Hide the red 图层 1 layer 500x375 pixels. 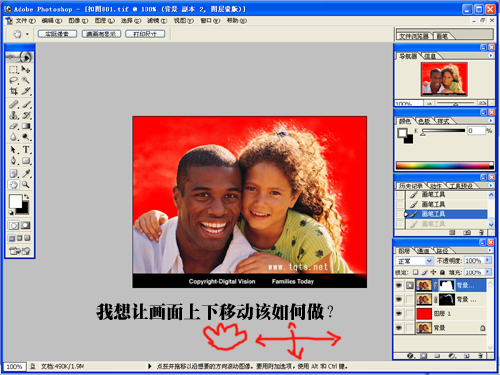[x=399, y=314]
